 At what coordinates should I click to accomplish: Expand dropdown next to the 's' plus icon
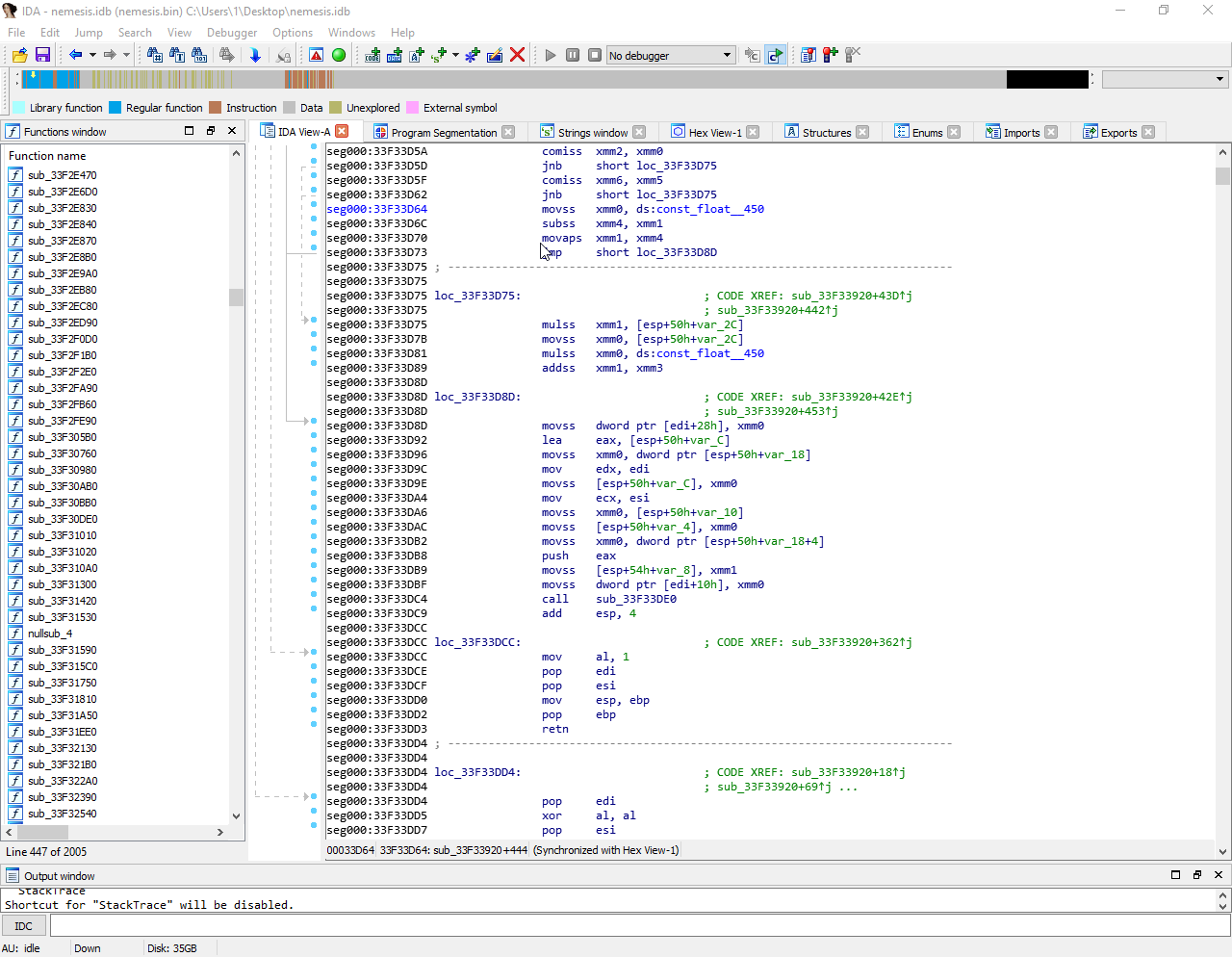455,55
